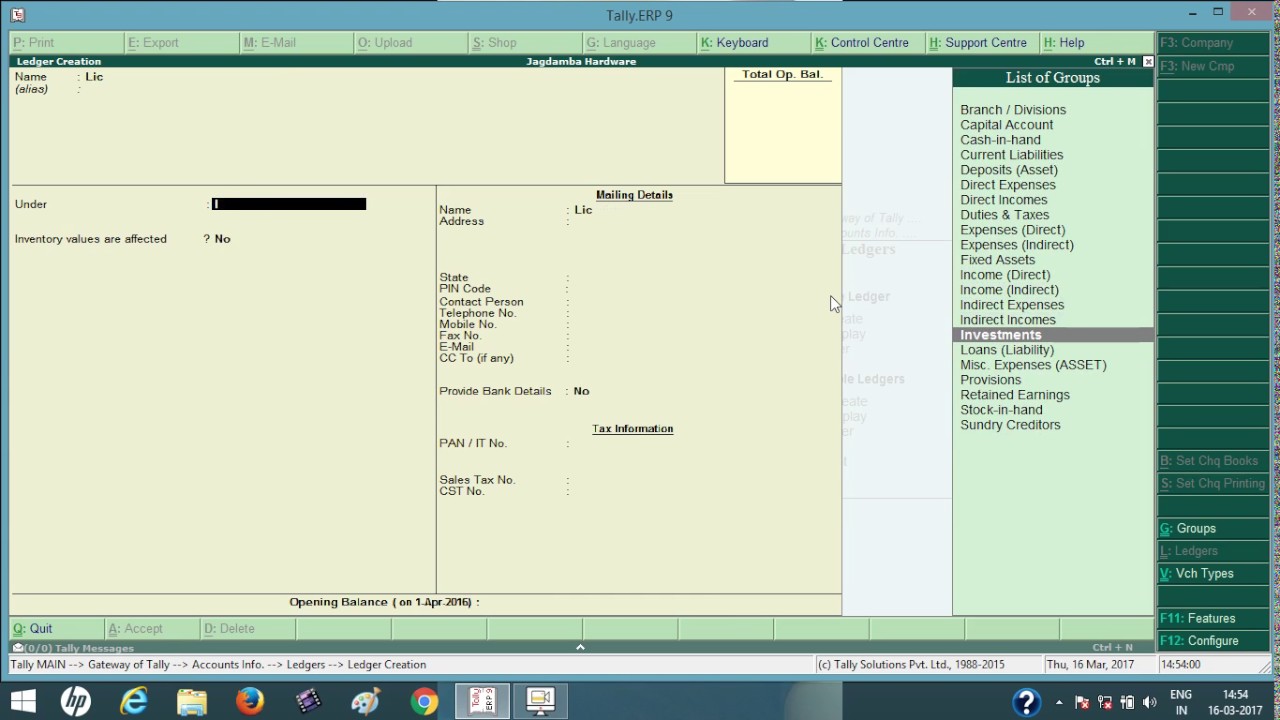Click the Q: Quit button
This screenshot has width=1280, height=720.
57,629
